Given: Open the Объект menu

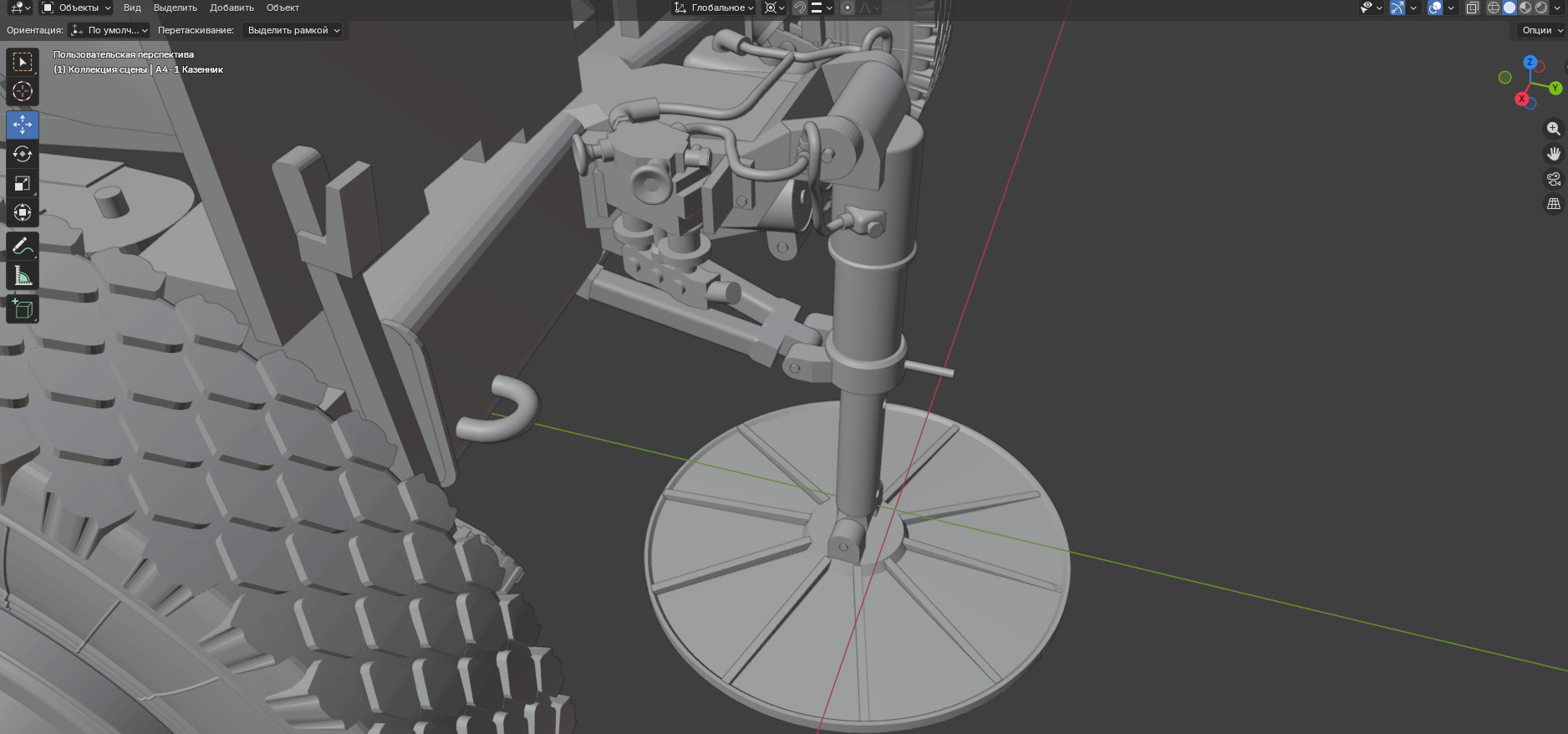Looking at the screenshot, I should [283, 8].
